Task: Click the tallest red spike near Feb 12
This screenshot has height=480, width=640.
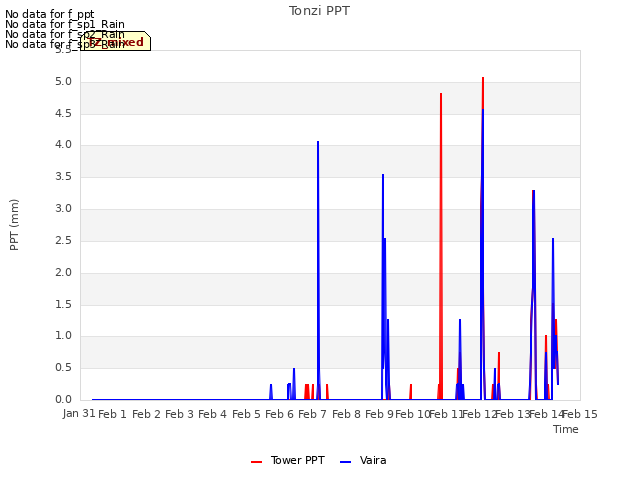Action: [x=483, y=92]
